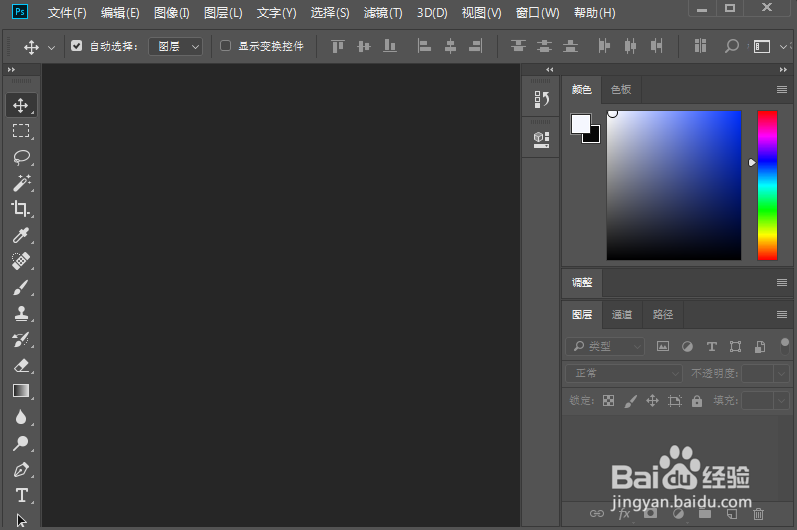Image resolution: width=797 pixels, height=530 pixels.
Task: Click the background color swatch
Action: pos(594,136)
